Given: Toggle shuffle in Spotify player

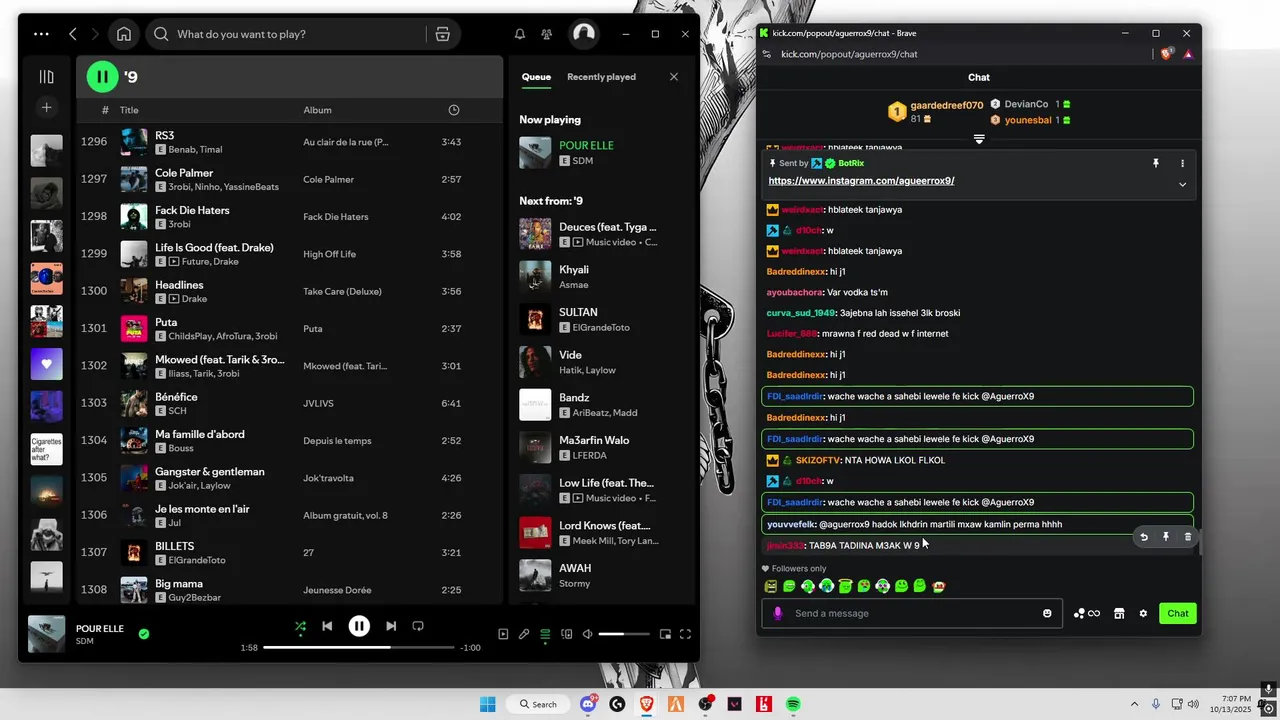Looking at the screenshot, I should click(x=300, y=626).
